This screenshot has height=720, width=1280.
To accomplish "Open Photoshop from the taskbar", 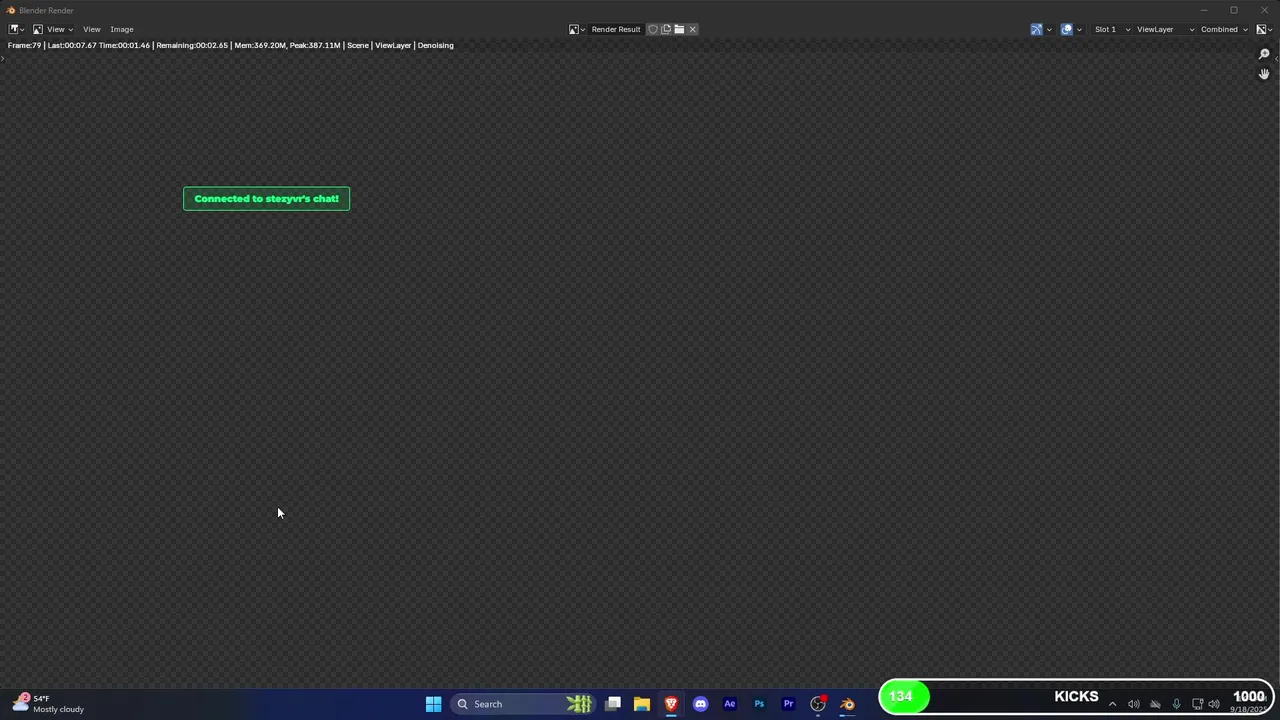I will click(759, 704).
